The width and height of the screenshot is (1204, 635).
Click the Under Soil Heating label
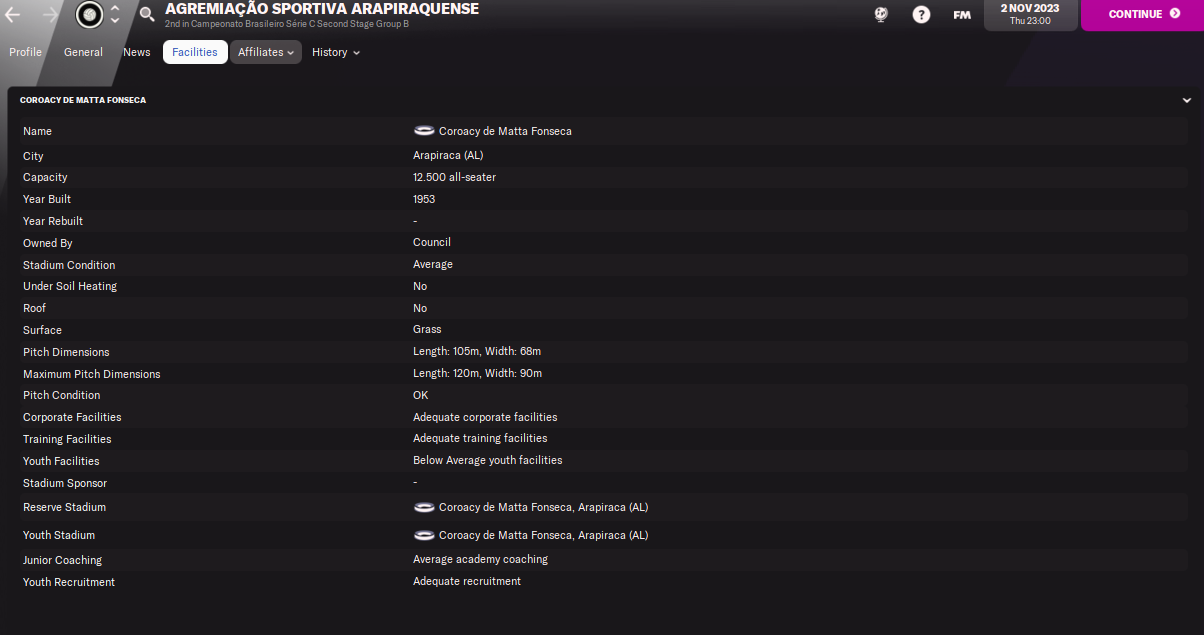[x=70, y=286]
